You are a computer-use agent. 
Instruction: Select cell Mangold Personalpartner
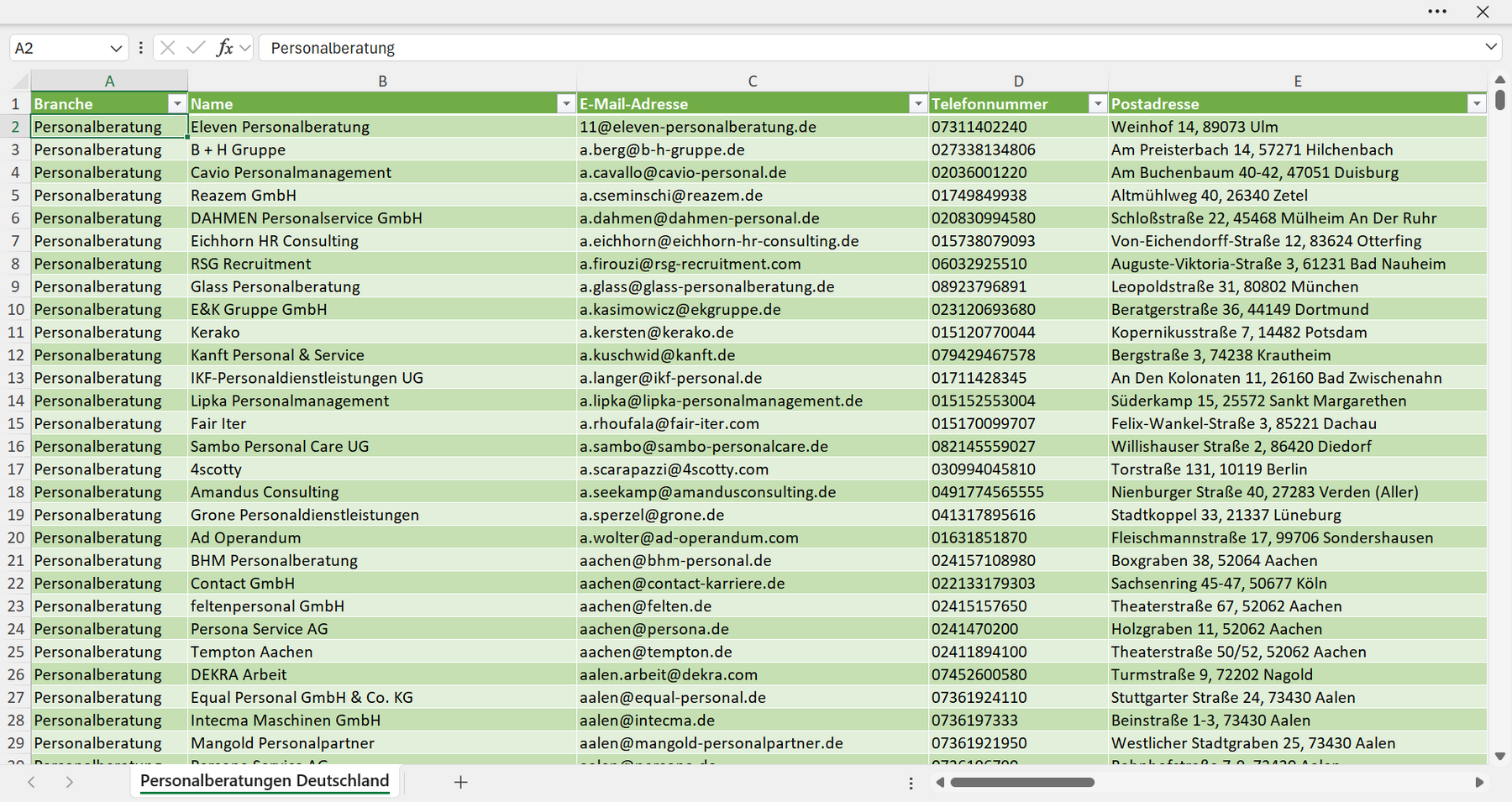click(382, 742)
